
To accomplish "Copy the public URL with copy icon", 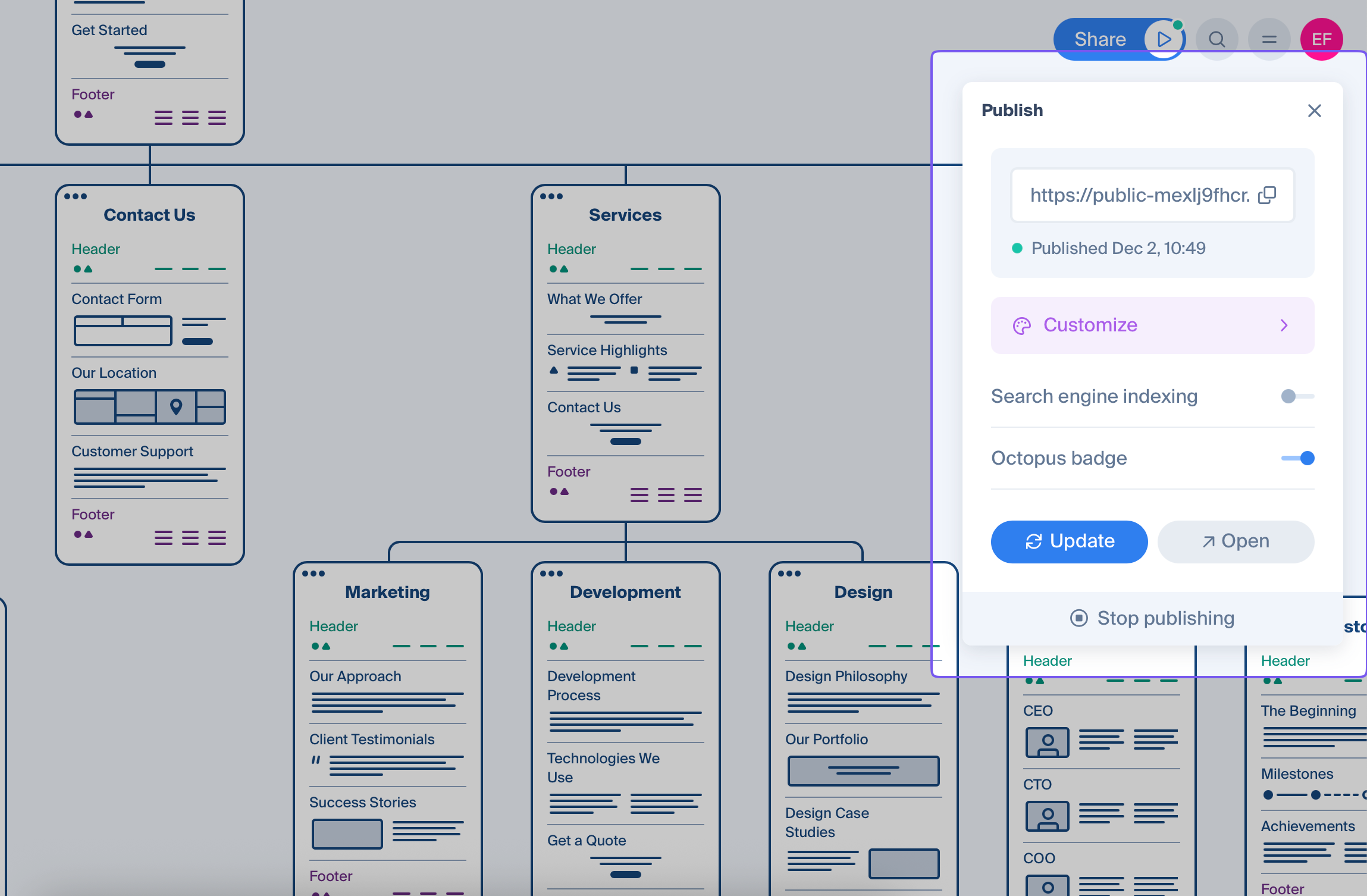I will coord(1267,195).
